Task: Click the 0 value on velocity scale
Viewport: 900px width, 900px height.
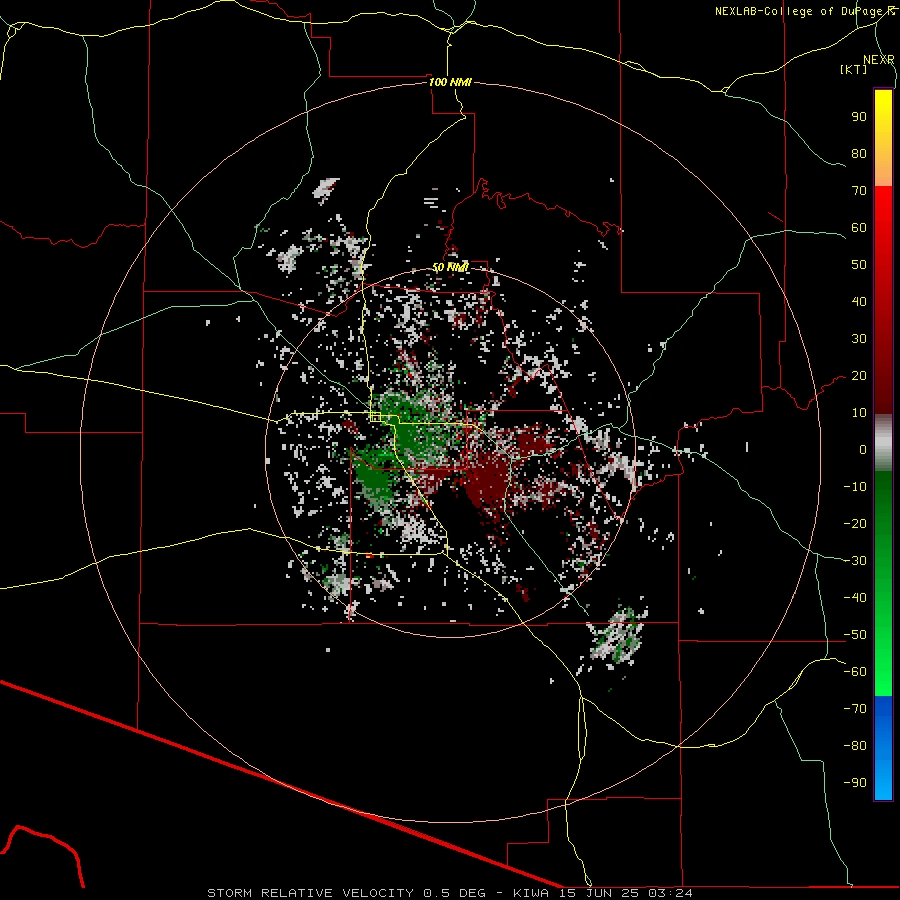Action: point(863,450)
